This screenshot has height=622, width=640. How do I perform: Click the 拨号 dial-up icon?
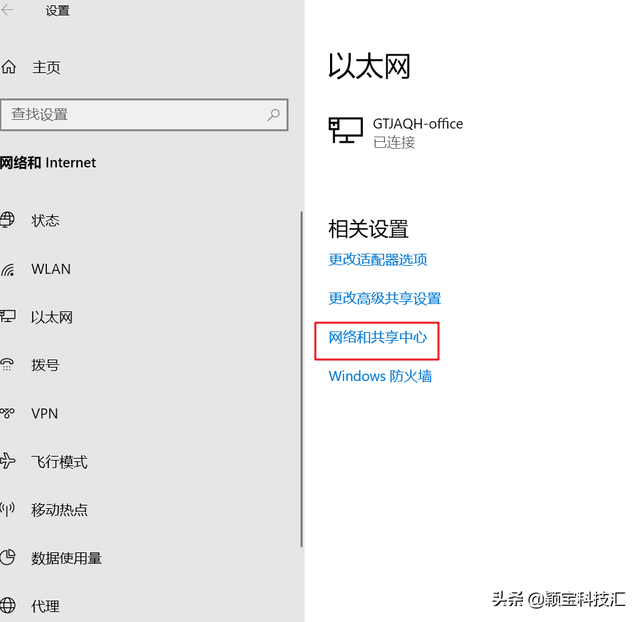[x=7, y=365]
